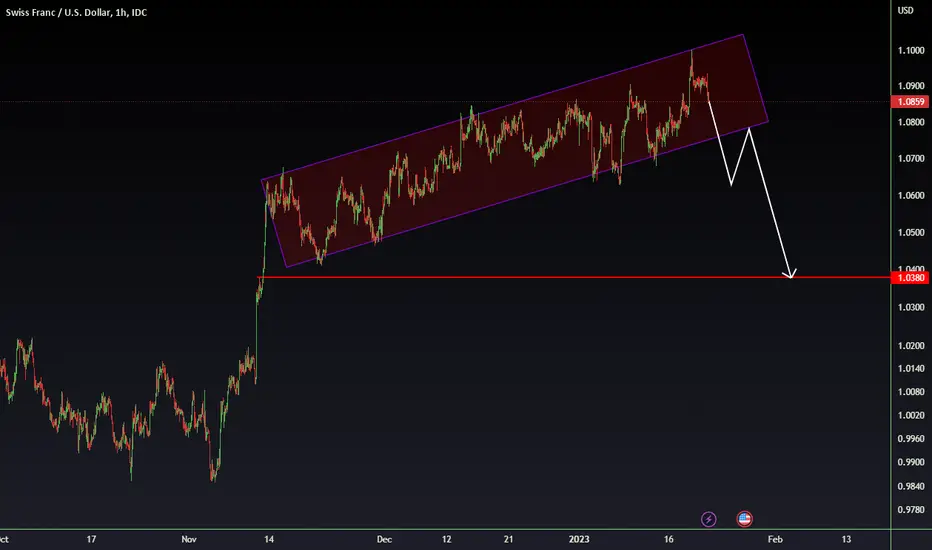932x550 pixels.
Task: Click the 21 date label on the time axis
Action: [x=508, y=539]
